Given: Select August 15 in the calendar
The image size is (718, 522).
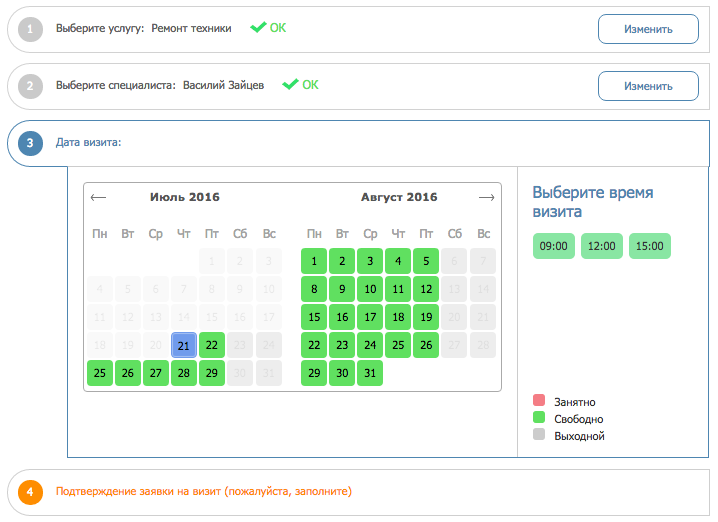Looking at the screenshot, I should pos(314,317).
